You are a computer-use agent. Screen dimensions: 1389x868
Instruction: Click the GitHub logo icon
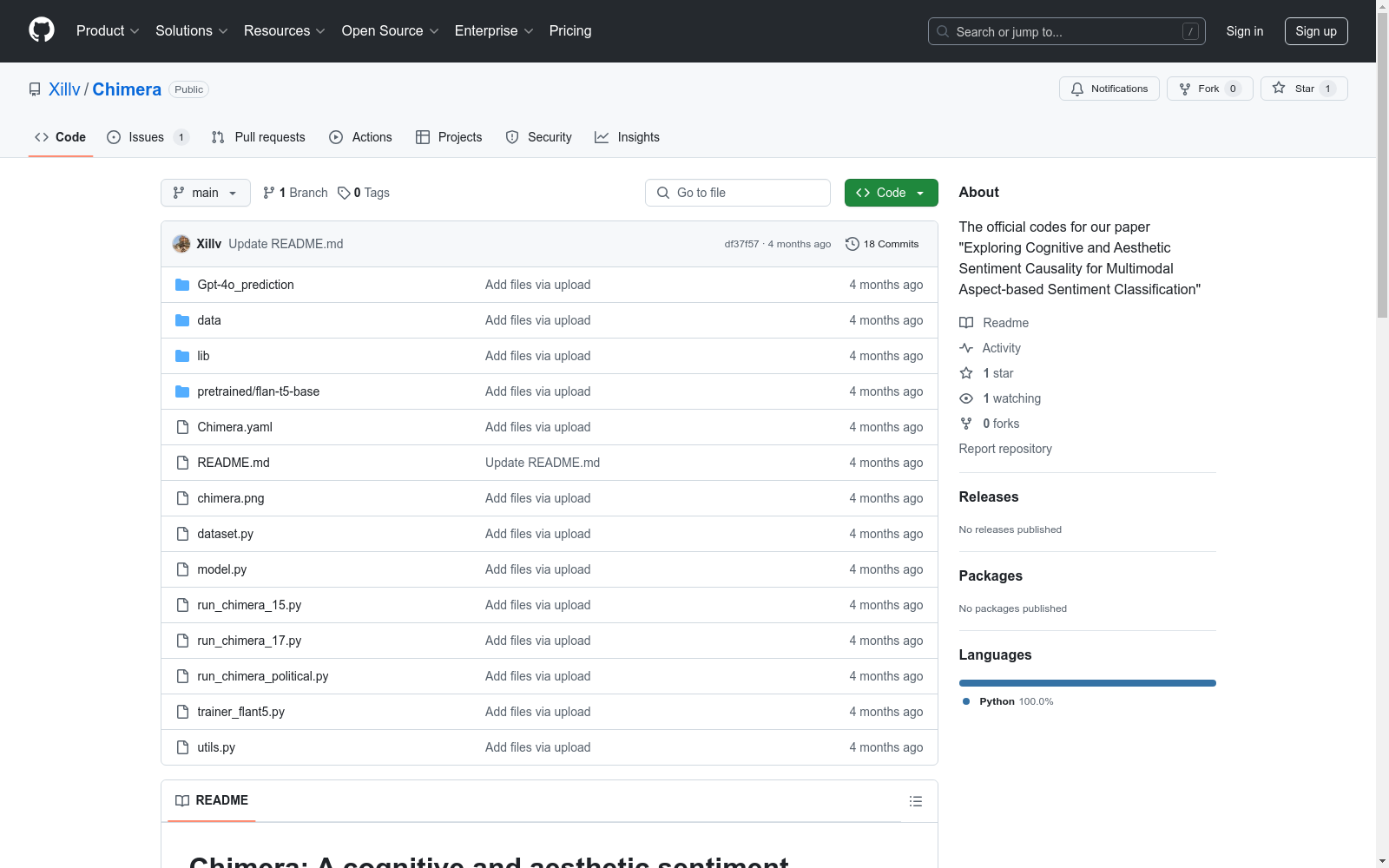tap(42, 30)
